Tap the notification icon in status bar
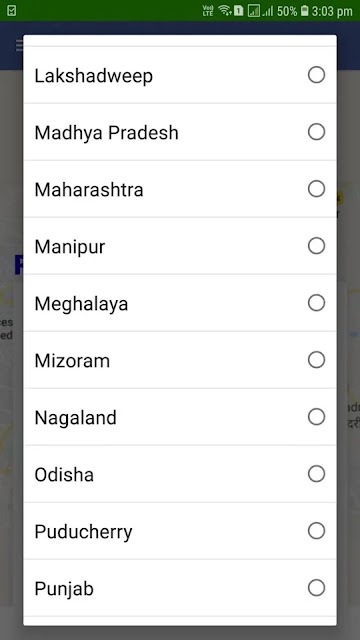 (x=11, y=11)
